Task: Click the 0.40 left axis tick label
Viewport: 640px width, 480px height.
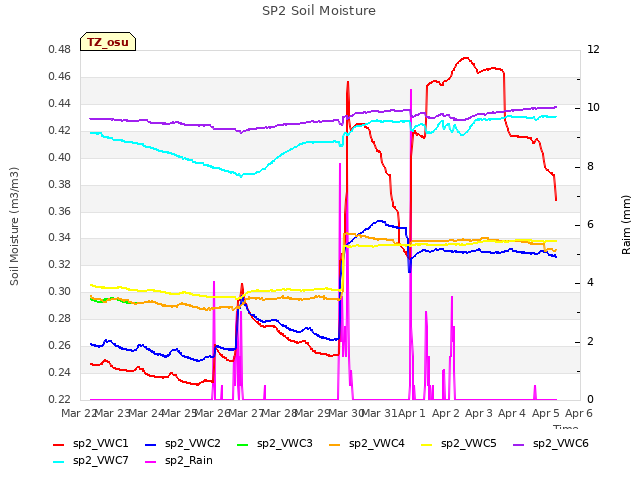Action: tap(60, 158)
